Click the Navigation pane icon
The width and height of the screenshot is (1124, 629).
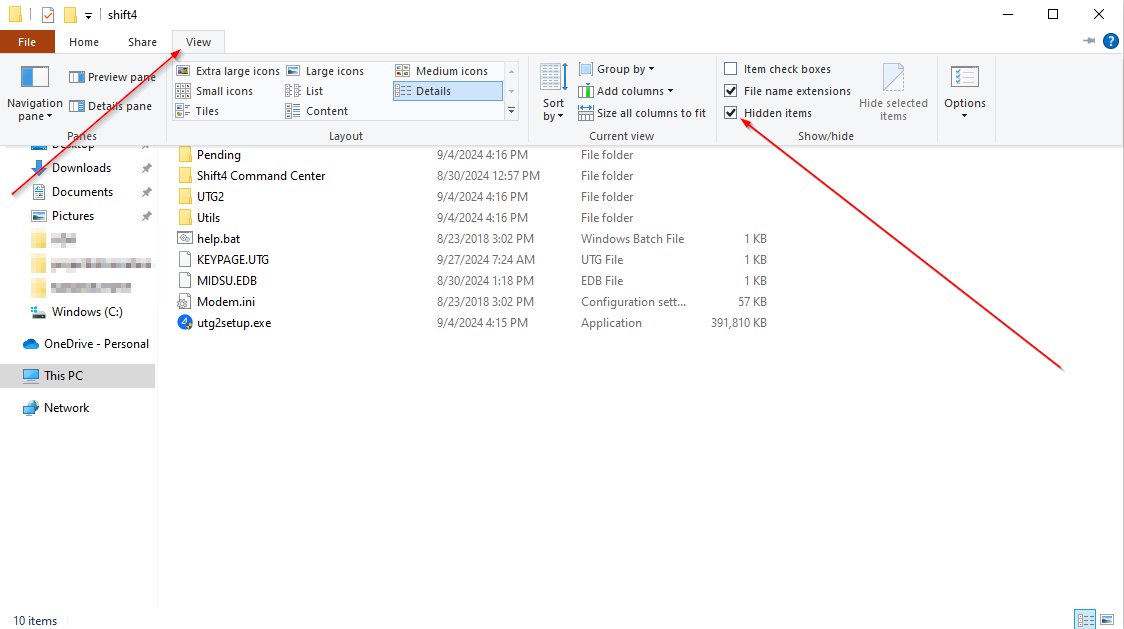pyautogui.click(x=34, y=78)
